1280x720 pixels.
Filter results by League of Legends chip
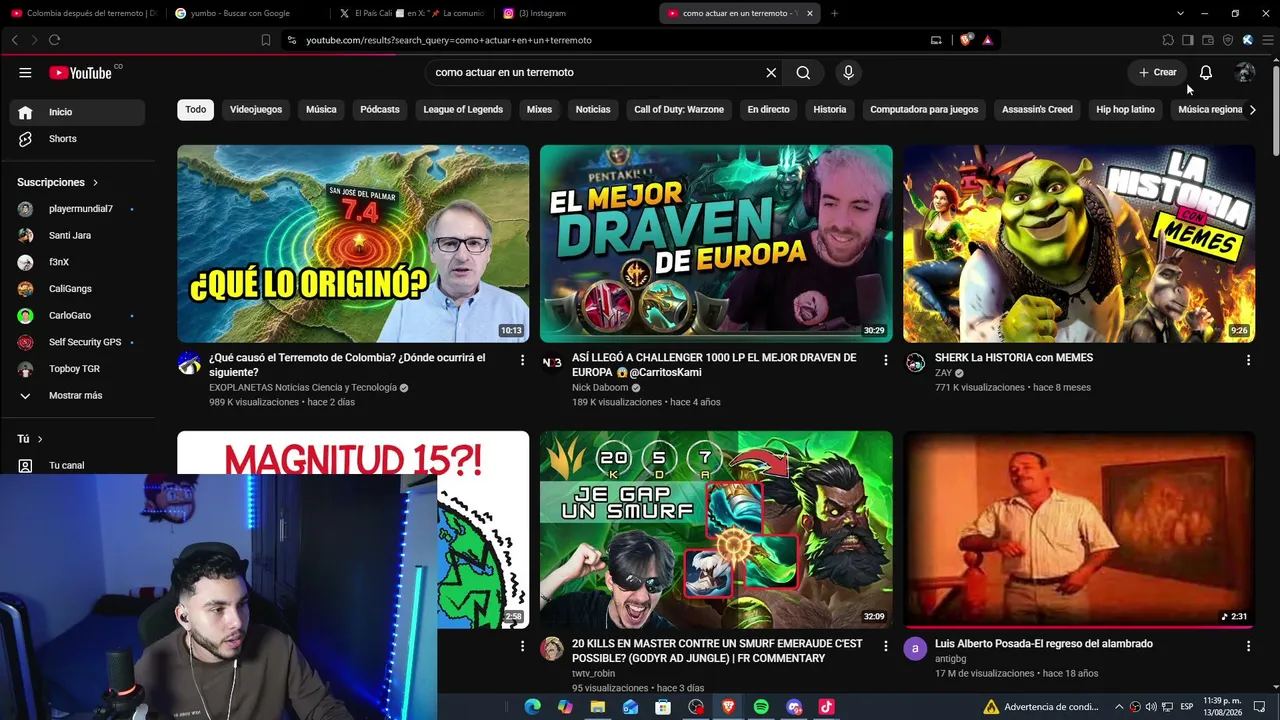click(x=463, y=109)
